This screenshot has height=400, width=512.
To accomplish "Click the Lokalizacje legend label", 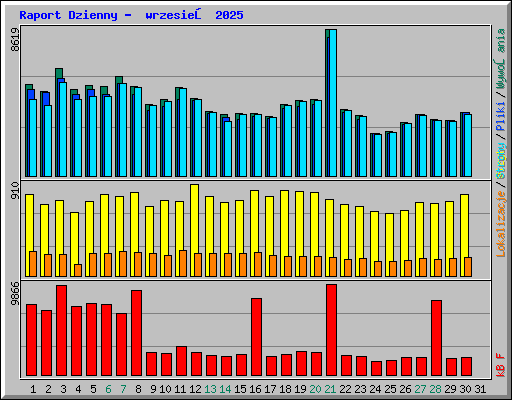I will point(501,224).
